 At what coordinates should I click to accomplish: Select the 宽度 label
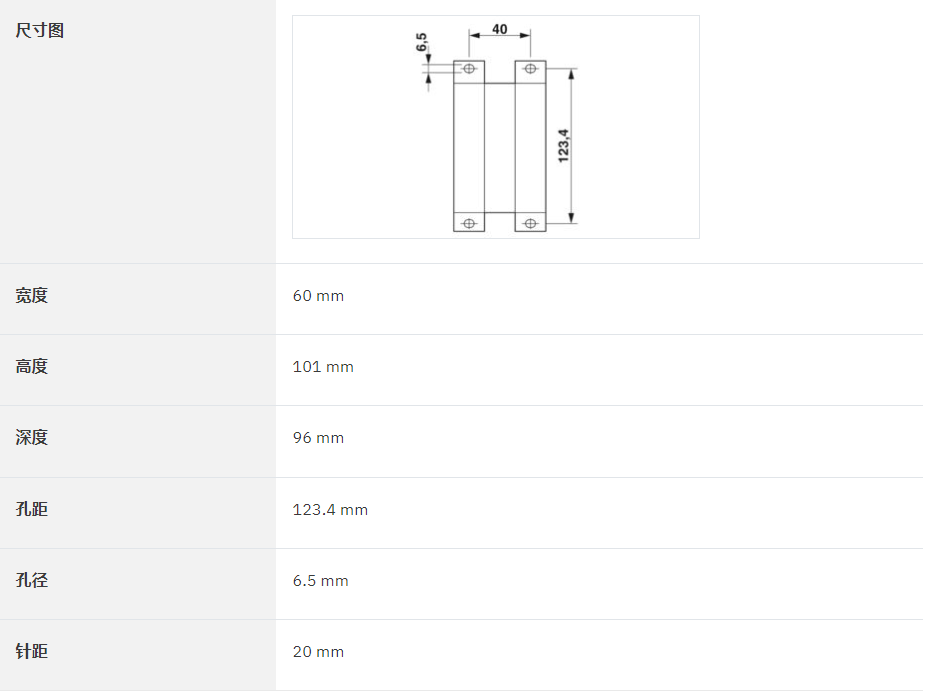pyautogui.click(x=31, y=295)
